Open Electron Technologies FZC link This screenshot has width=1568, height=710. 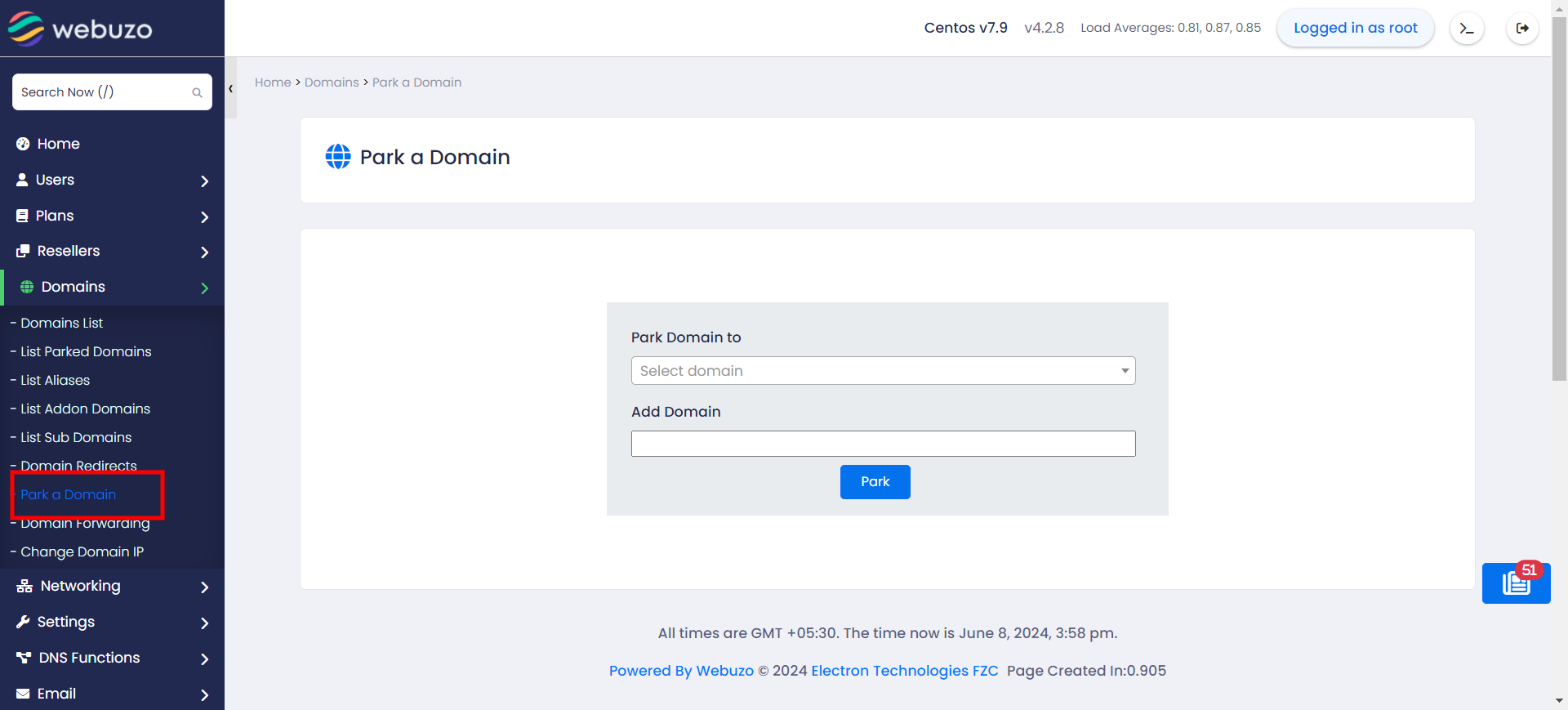904,671
